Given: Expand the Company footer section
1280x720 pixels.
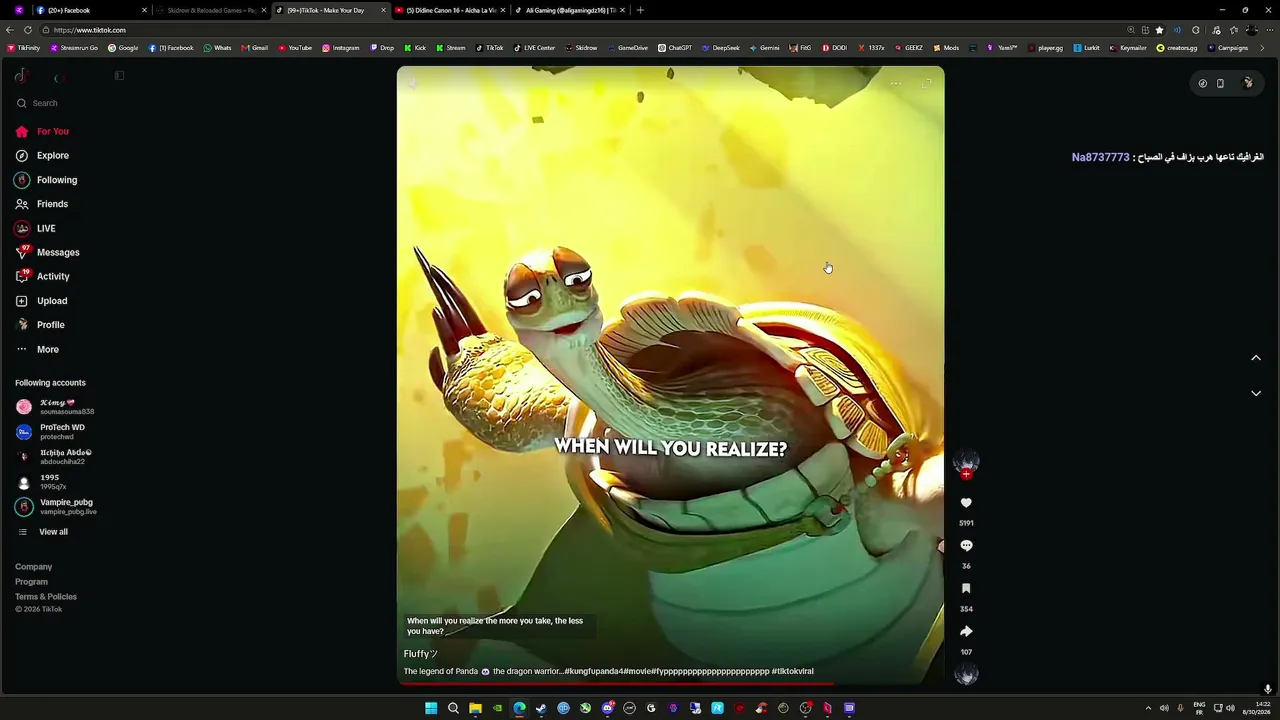Looking at the screenshot, I should click(33, 567).
